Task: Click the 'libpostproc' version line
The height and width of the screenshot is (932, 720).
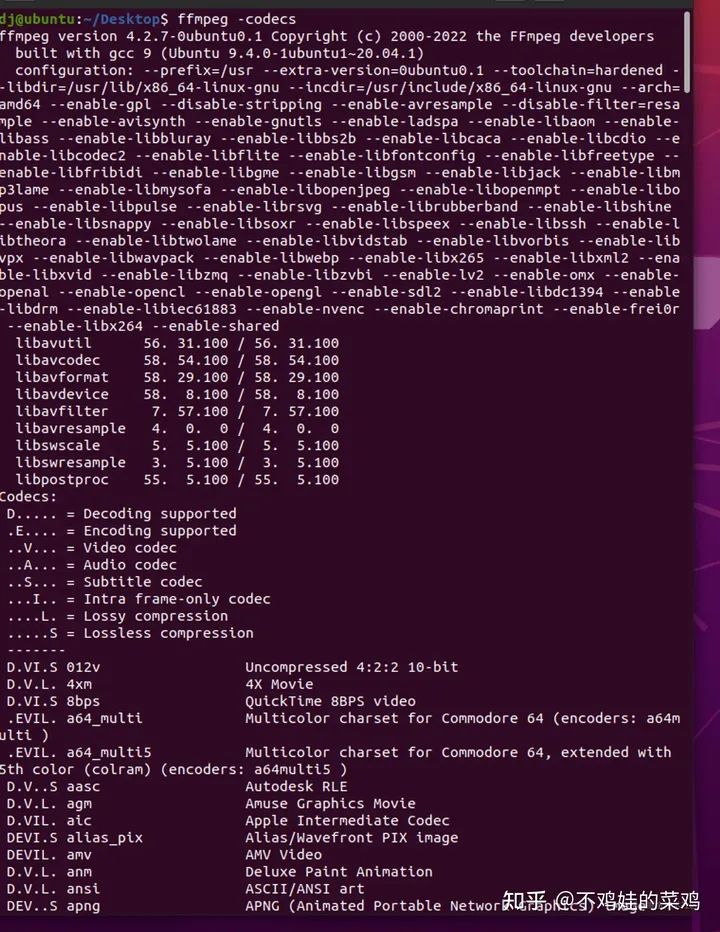Action: [177, 480]
